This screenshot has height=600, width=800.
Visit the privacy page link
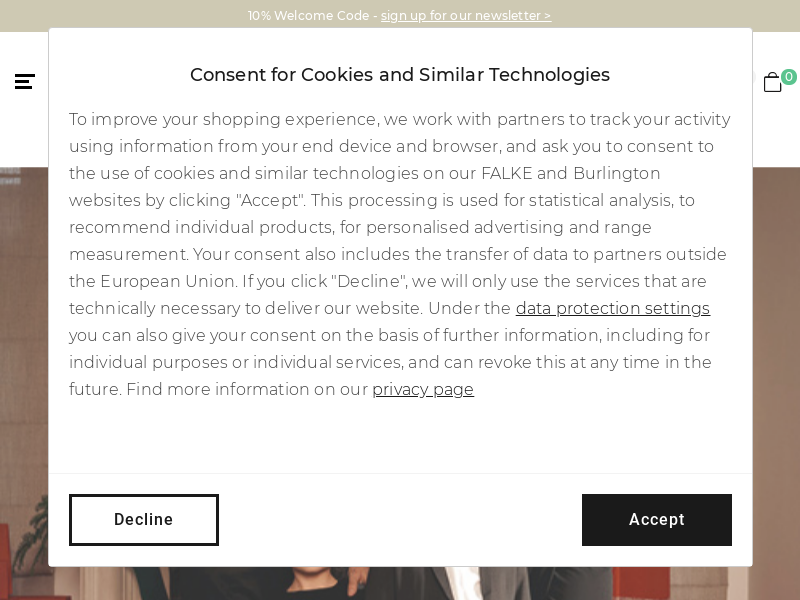click(x=423, y=389)
